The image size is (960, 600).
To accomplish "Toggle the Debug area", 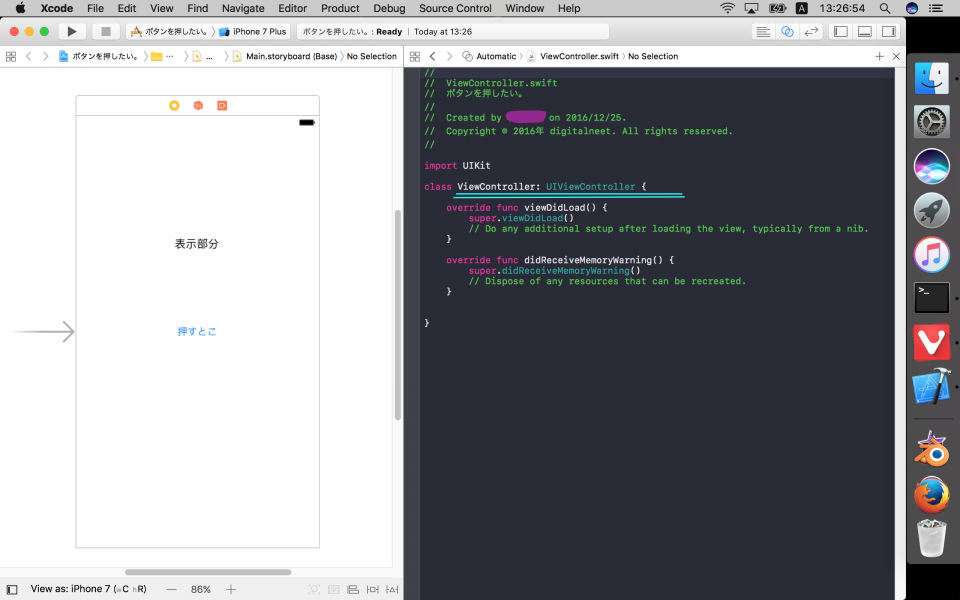I will point(864,31).
